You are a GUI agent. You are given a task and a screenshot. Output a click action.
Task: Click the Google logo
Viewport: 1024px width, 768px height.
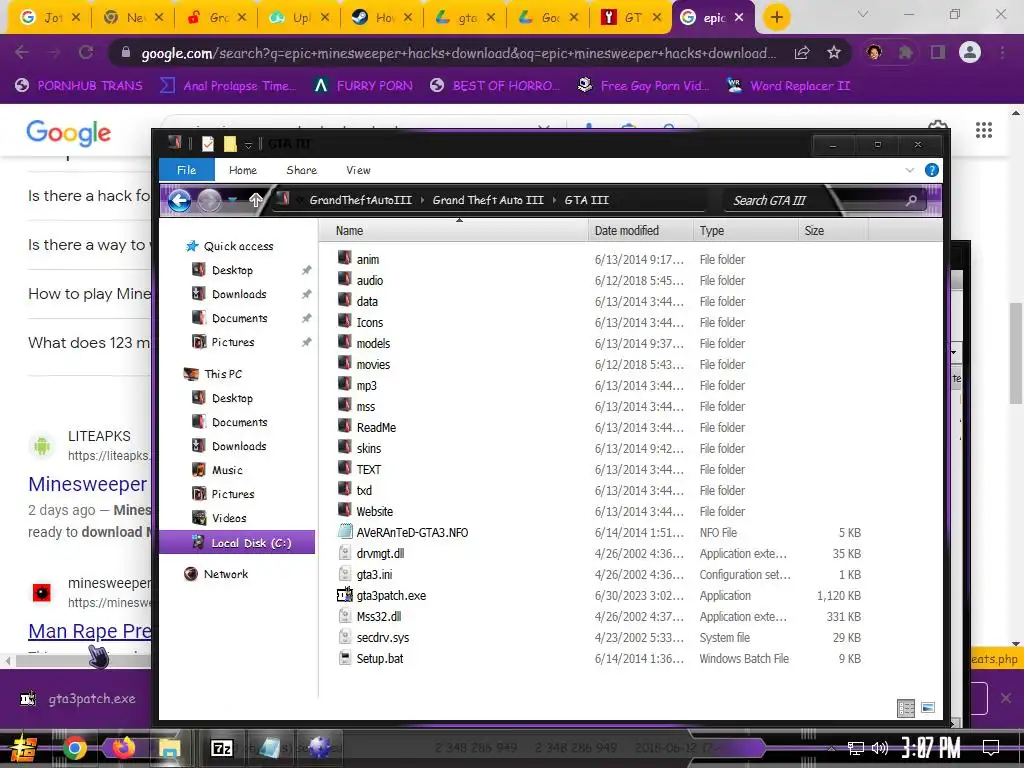point(69,133)
